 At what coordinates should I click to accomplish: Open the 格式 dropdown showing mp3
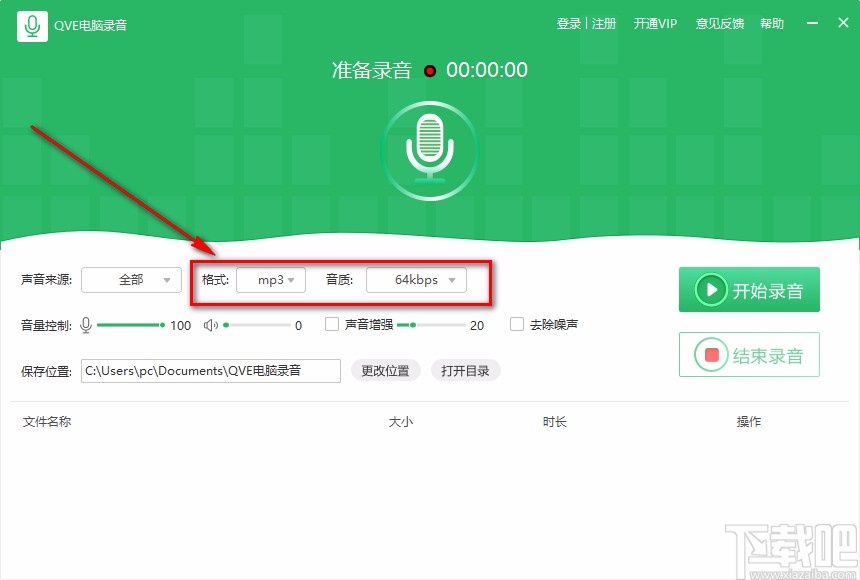271,281
